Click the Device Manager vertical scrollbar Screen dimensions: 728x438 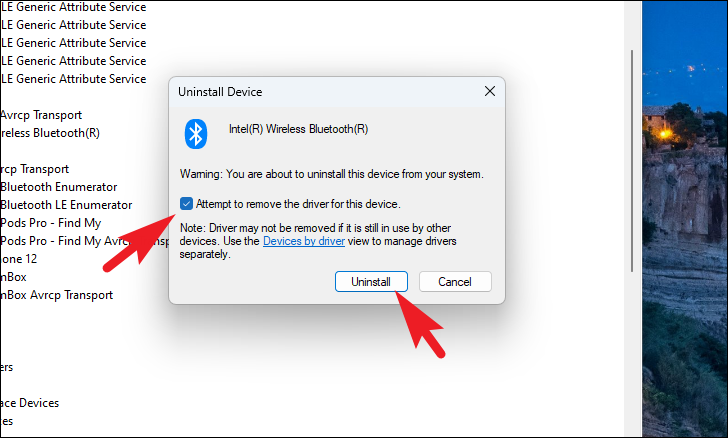pyautogui.click(x=631, y=160)
